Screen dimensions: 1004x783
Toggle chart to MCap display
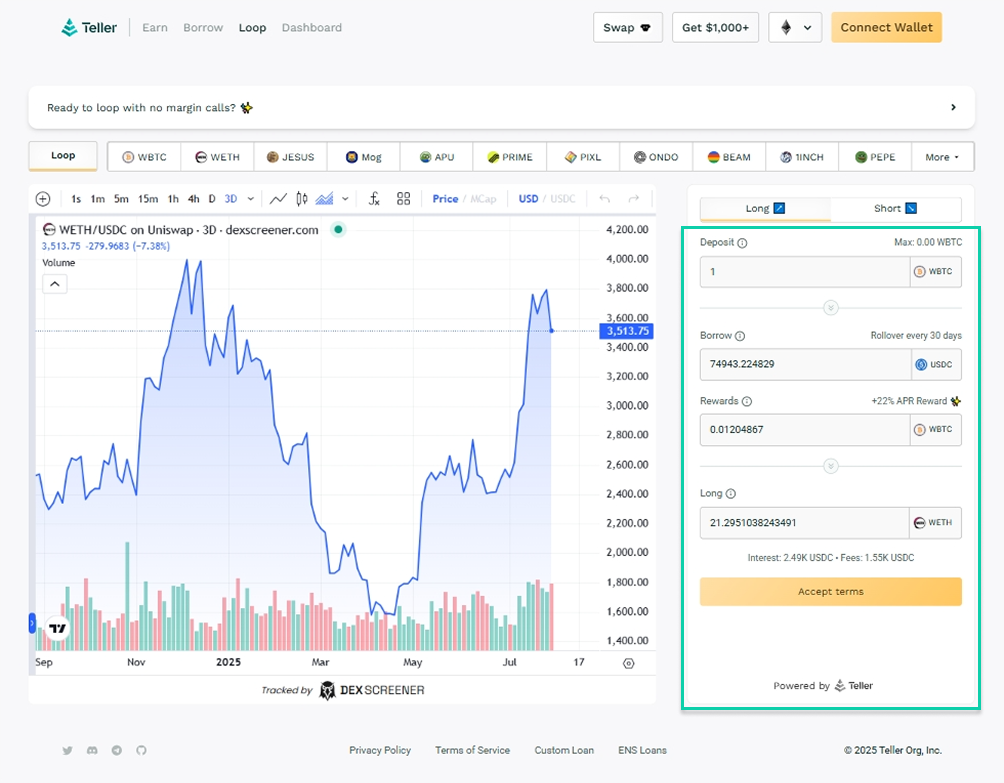(483, 199)
